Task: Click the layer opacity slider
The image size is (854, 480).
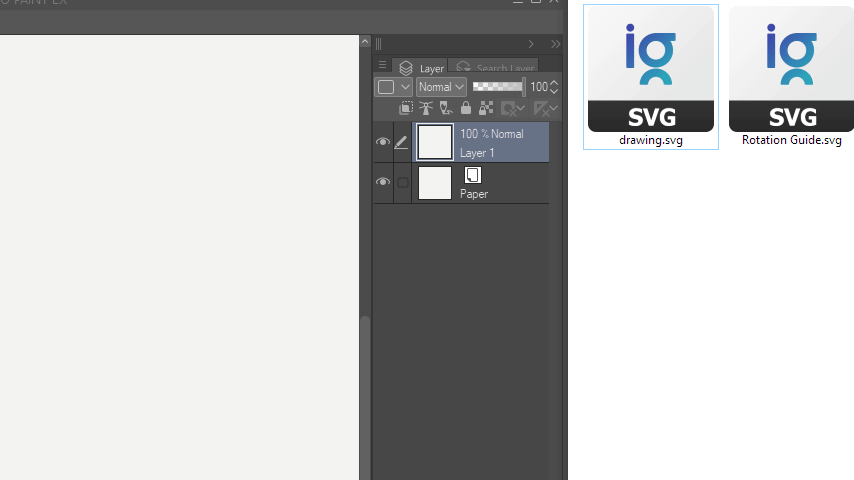Action: click(498, 87)
